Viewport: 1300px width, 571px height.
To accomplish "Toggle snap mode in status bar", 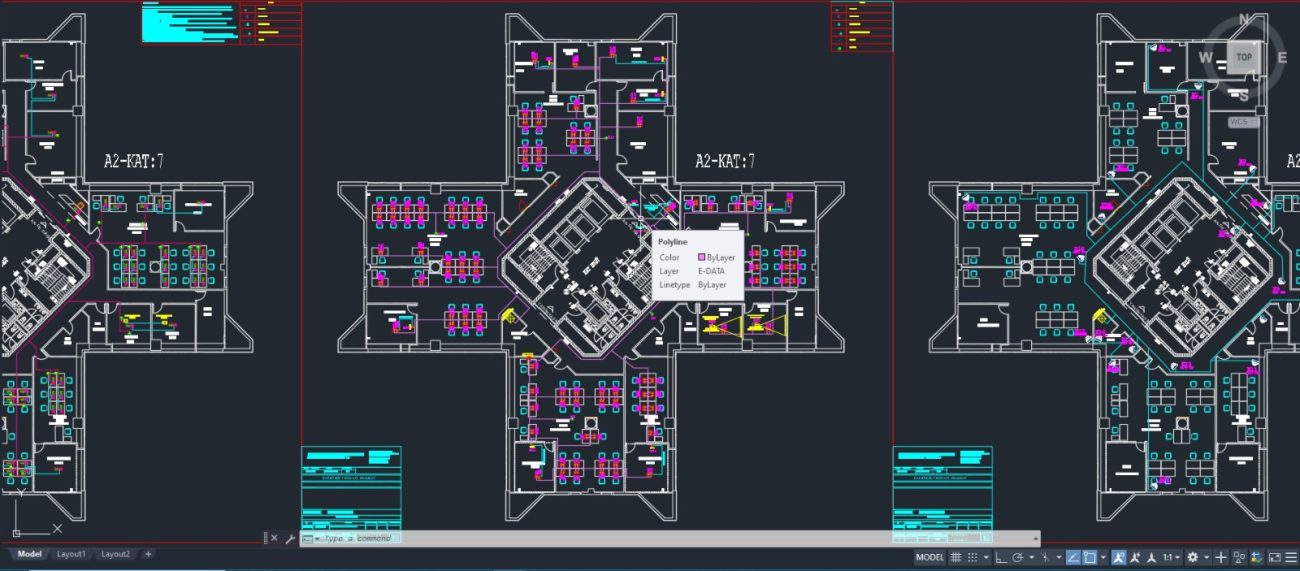I will tap(972, 557).
